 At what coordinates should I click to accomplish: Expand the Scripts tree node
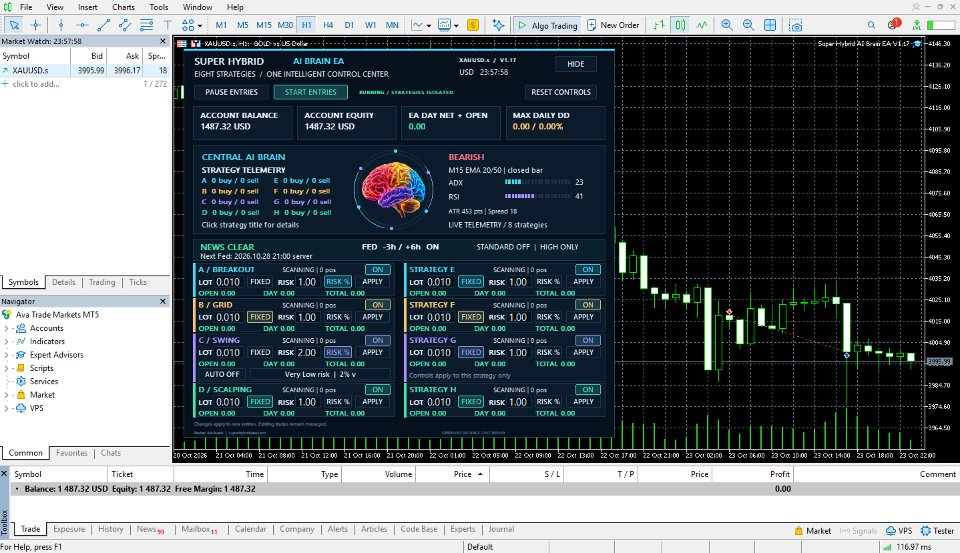[6, 369]
